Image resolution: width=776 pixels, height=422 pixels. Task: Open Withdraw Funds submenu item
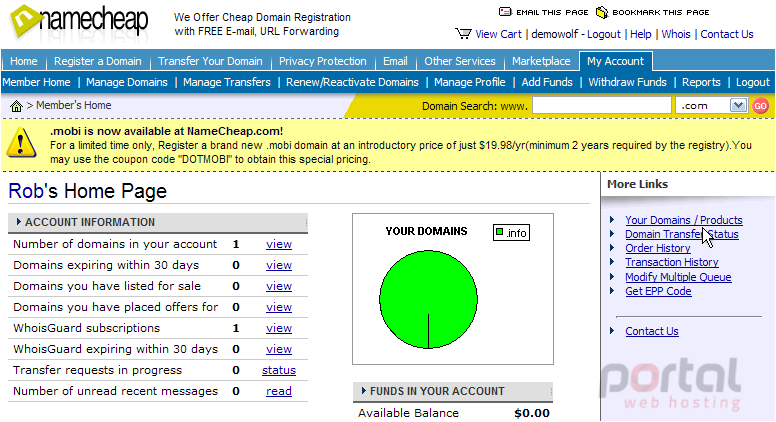click(x=628, y=82)
